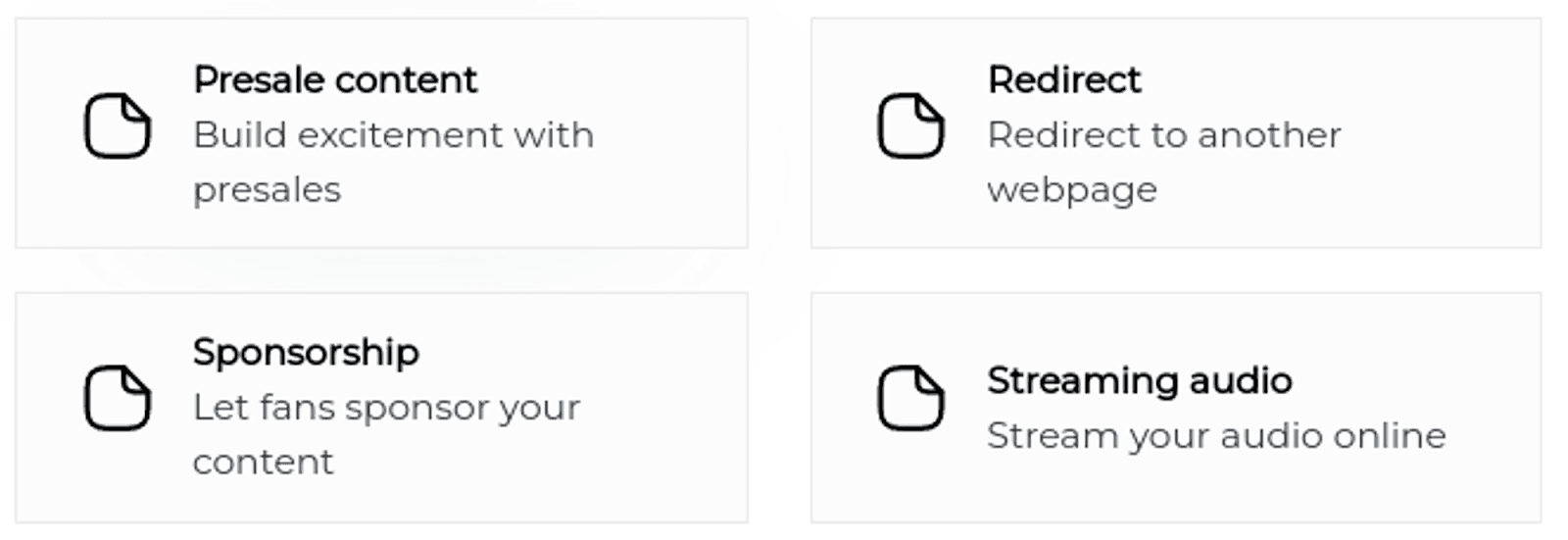The height and width of the screenshot is (540, 1568).
Task: Click the word 'content' under Sponsorship description
Action: point(263,462)
